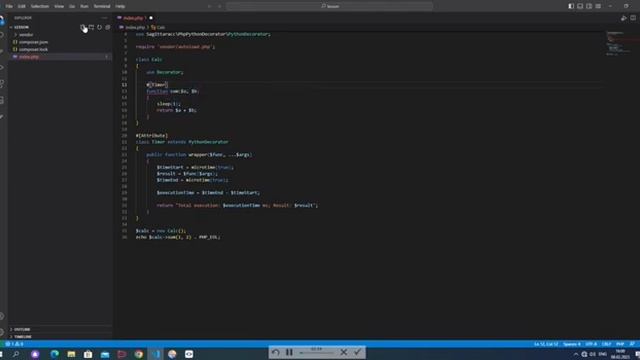Open Manage gear in activity bar
The image size is (640, 360).
pos(2,332)
